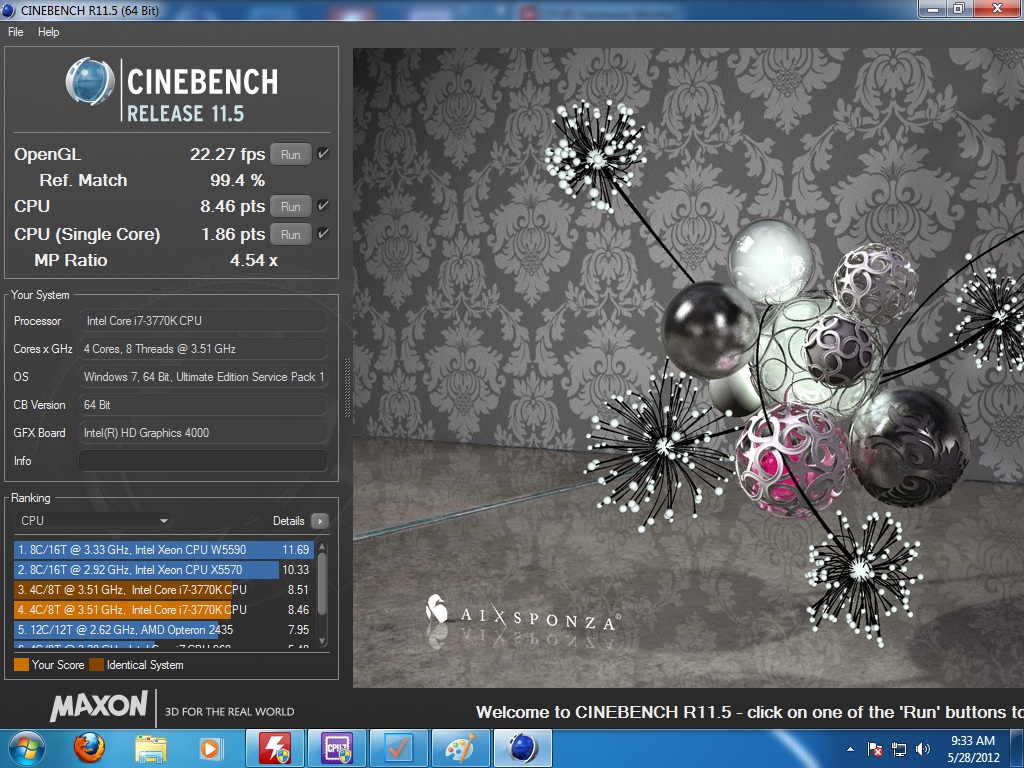Click the MP Ratio value 4.54 x

coord(253,261)
